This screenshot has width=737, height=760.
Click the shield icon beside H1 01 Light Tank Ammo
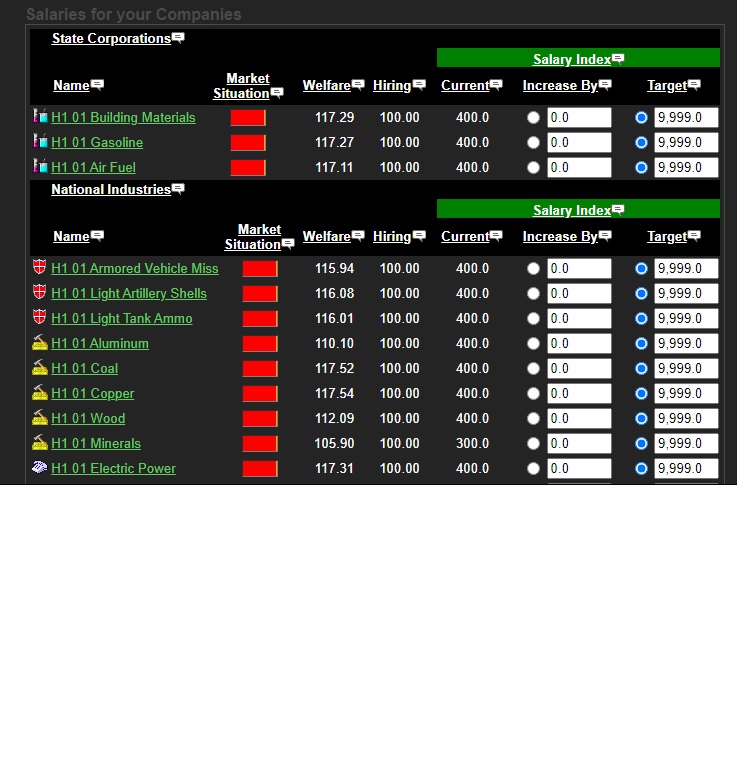[40, 317]
